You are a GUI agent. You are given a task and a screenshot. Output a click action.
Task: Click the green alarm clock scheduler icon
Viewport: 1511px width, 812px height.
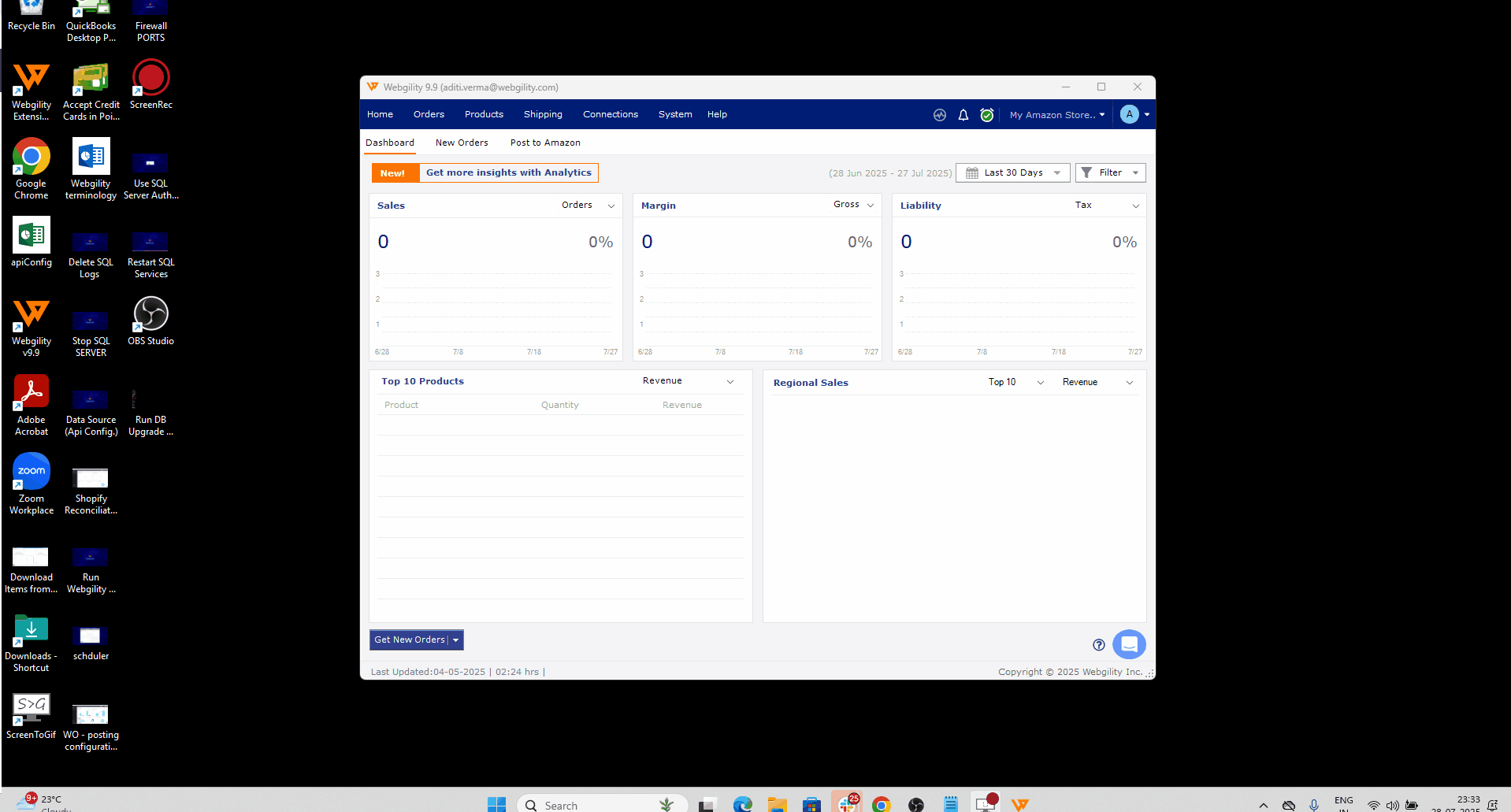(x=987, y=115)
